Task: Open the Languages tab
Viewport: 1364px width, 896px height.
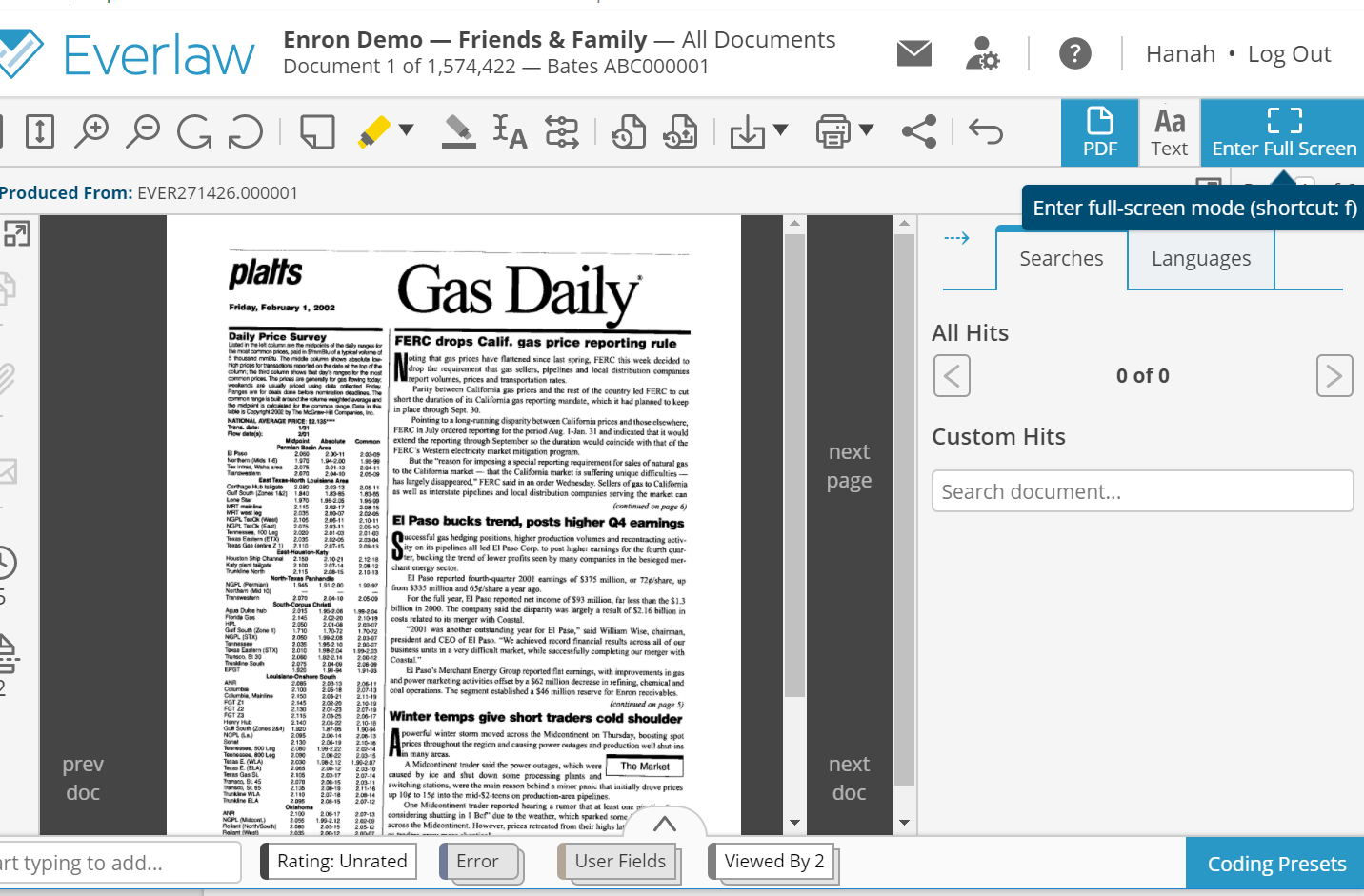Action: 1201,258
